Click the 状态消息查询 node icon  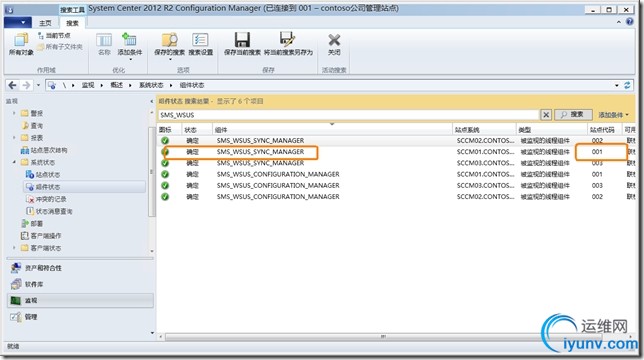pos(30,211)
